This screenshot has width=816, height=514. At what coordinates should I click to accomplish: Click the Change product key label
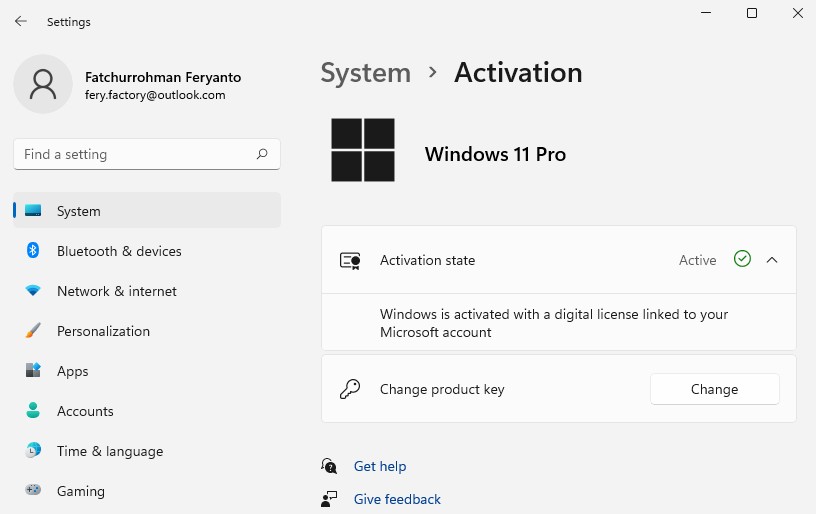coord(442,389)
